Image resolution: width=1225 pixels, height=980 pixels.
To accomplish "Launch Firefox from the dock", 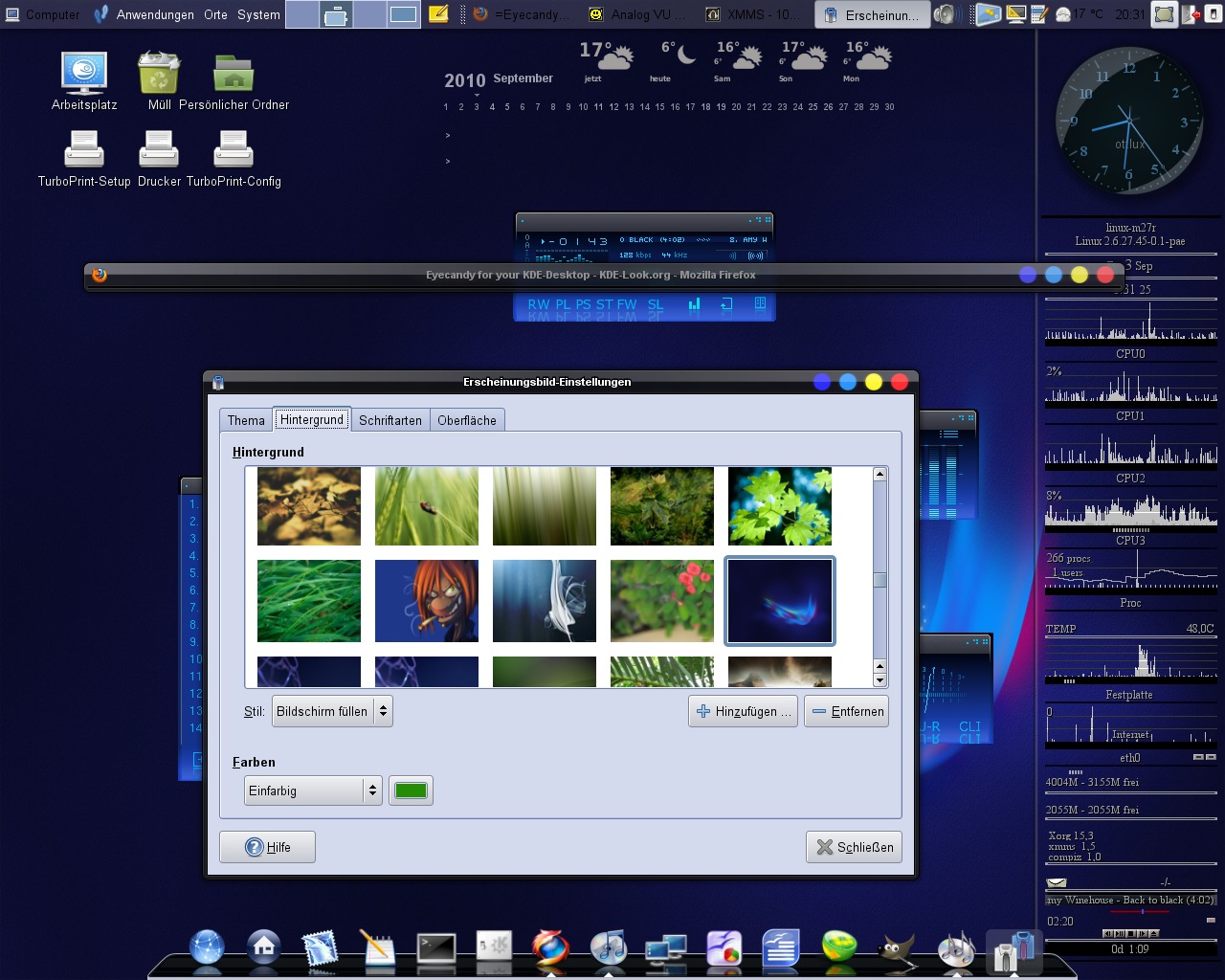I will pos(550,947).
